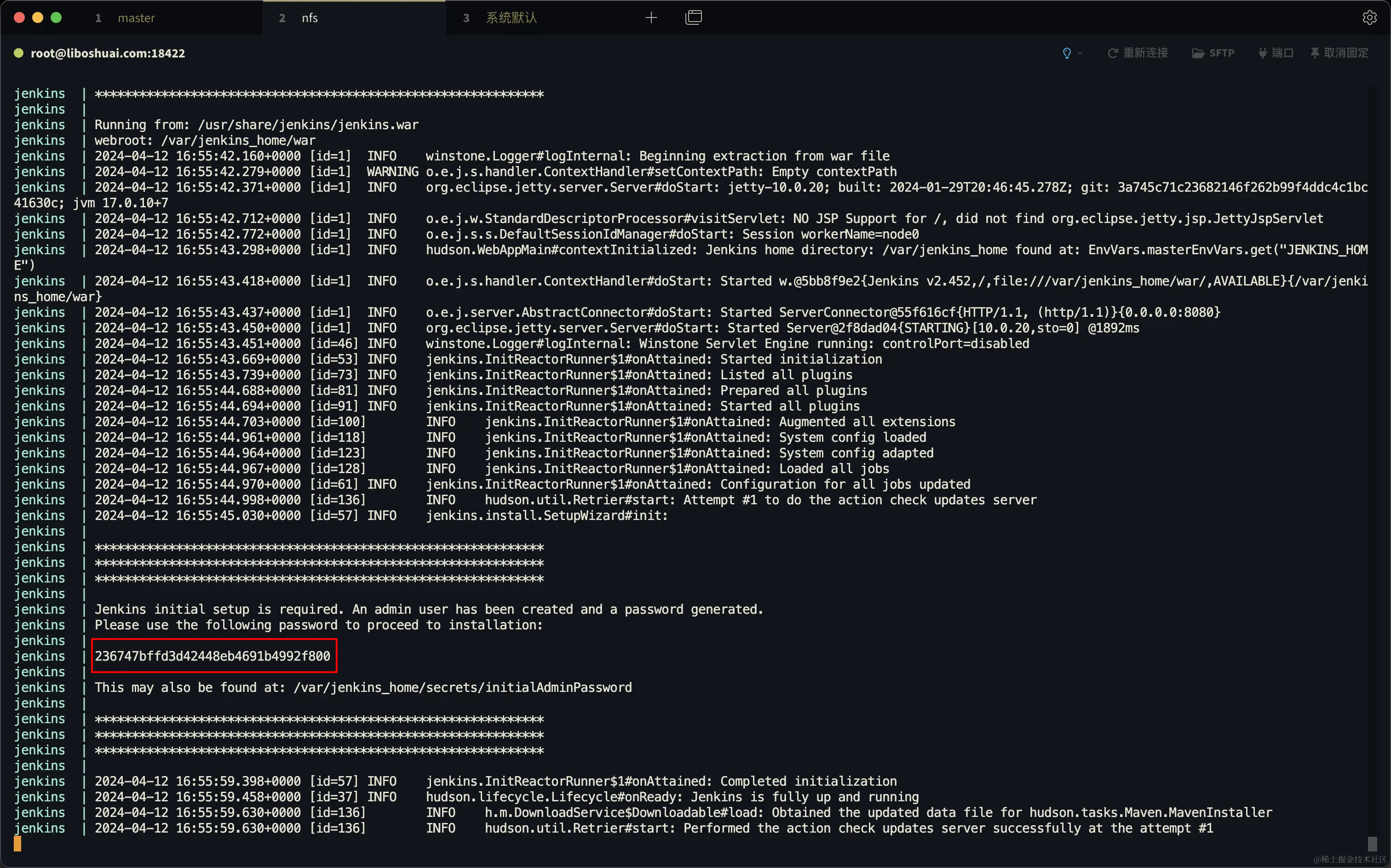Switch to the 系统默认 tab
This screenshot has width=1391, height=868.
coord(511,18)
